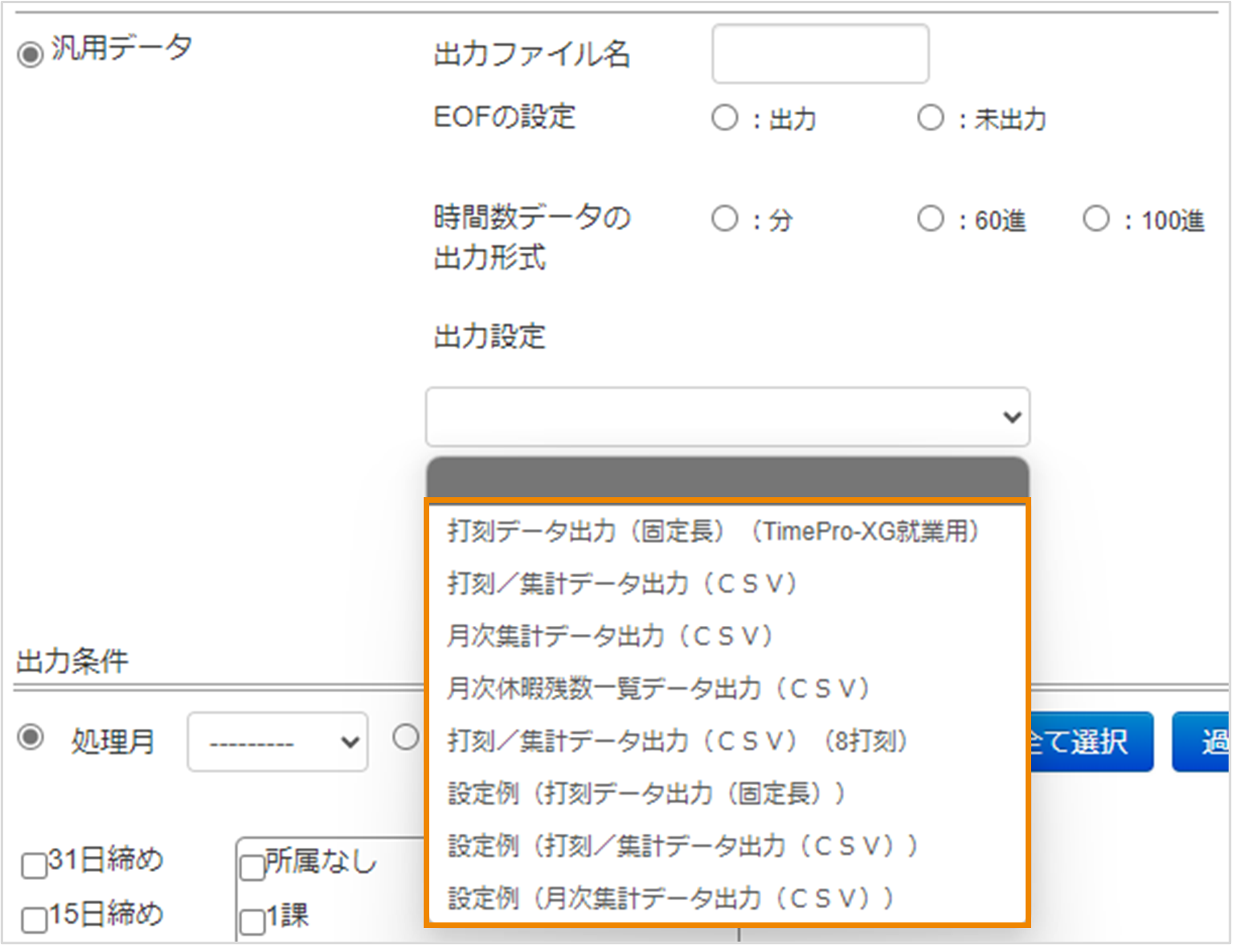Select 出力 for EOFの設定
Viewport: 1239px width, 952px height.
(x=725, y=118)
